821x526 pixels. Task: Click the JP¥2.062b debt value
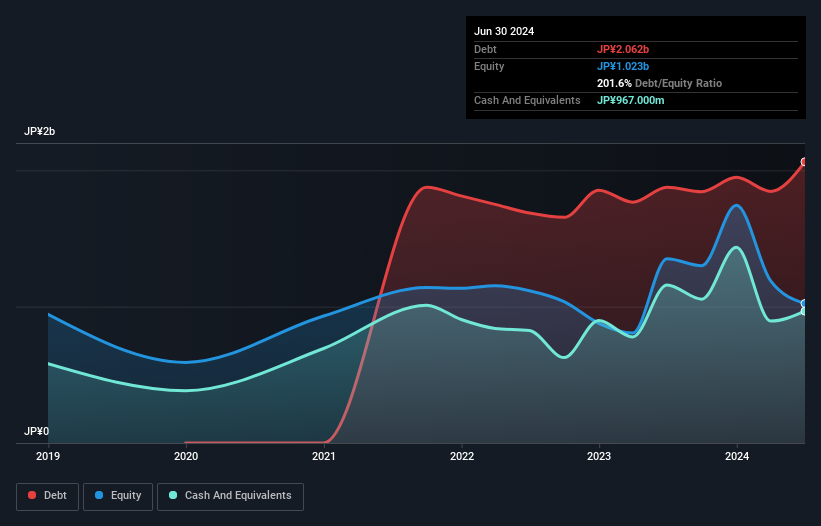coord(623,49)
